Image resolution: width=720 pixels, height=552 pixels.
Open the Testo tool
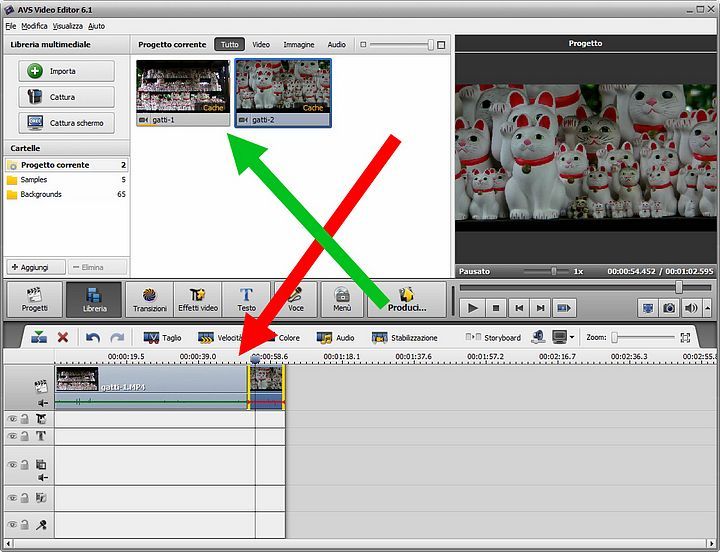click(246, 299)
